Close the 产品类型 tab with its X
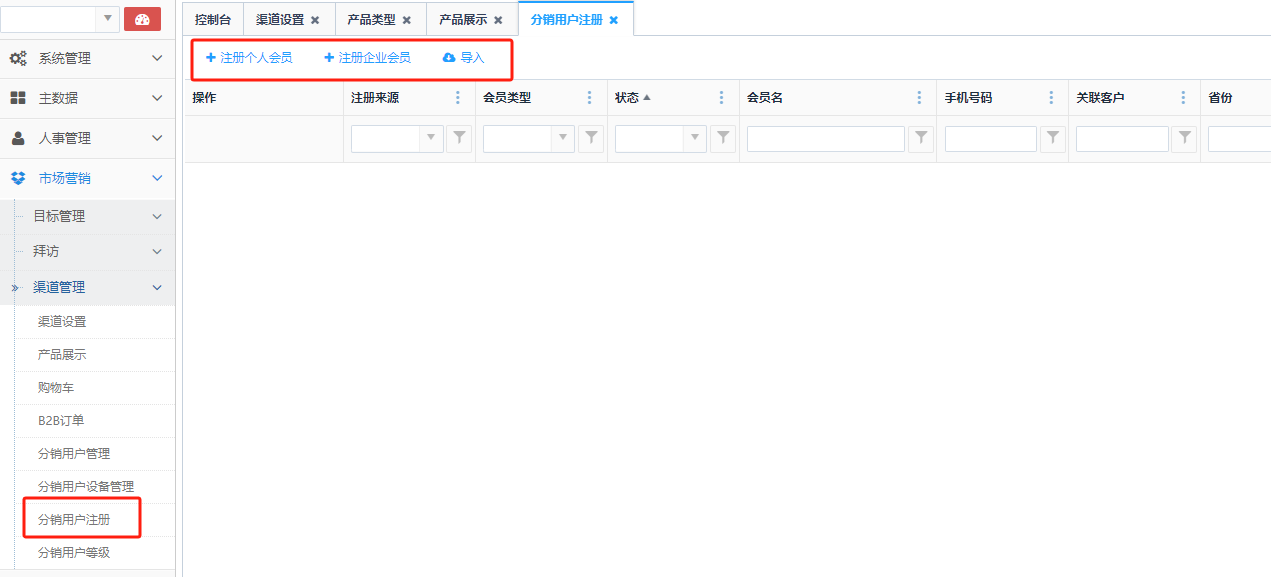 [407, 20]
